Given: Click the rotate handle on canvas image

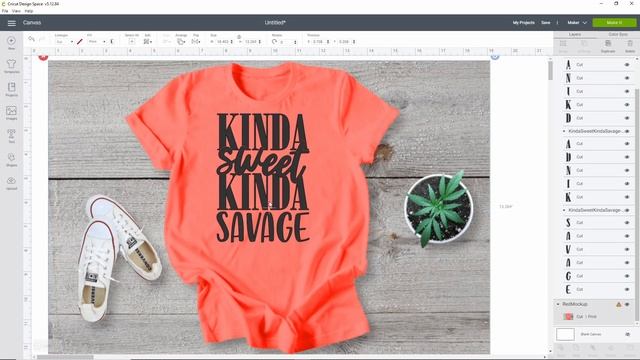Looking at the screenshot, I should pos(495,56).
